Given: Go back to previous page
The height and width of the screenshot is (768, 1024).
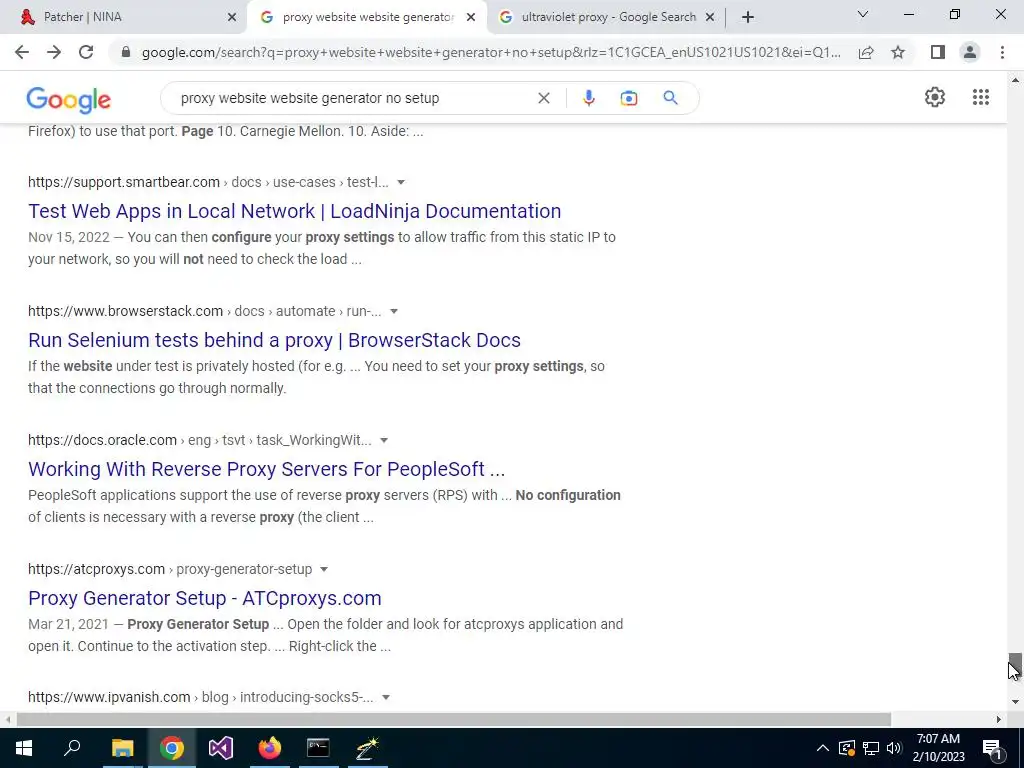Looking at the screenshot, I should (22, 52).
